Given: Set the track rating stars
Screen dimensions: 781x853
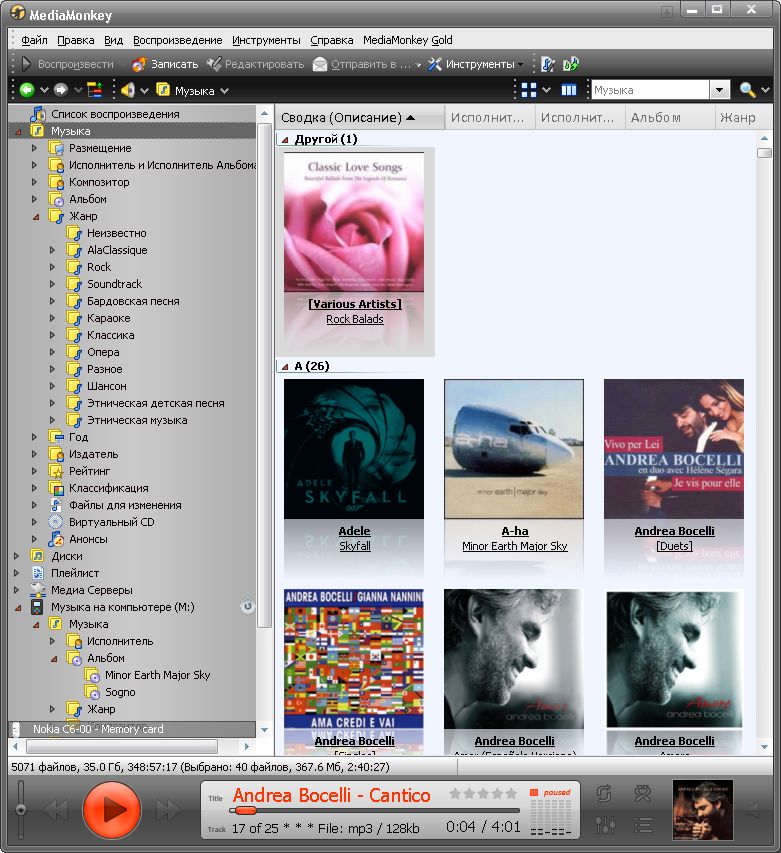Looking at the screenshot, I should (483, 794).
